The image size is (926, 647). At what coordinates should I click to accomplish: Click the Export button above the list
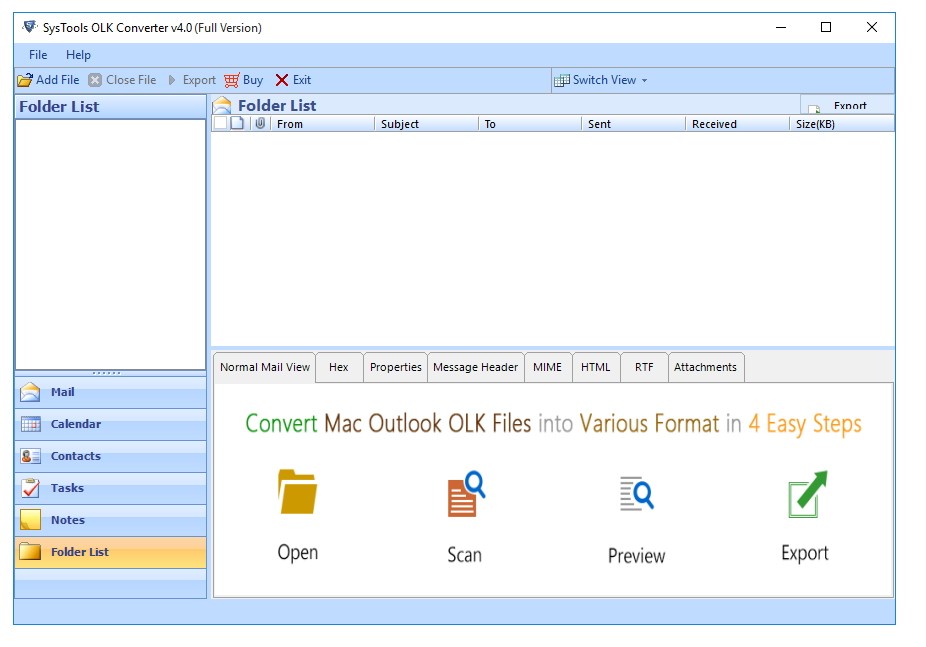(x=847, y=105)
